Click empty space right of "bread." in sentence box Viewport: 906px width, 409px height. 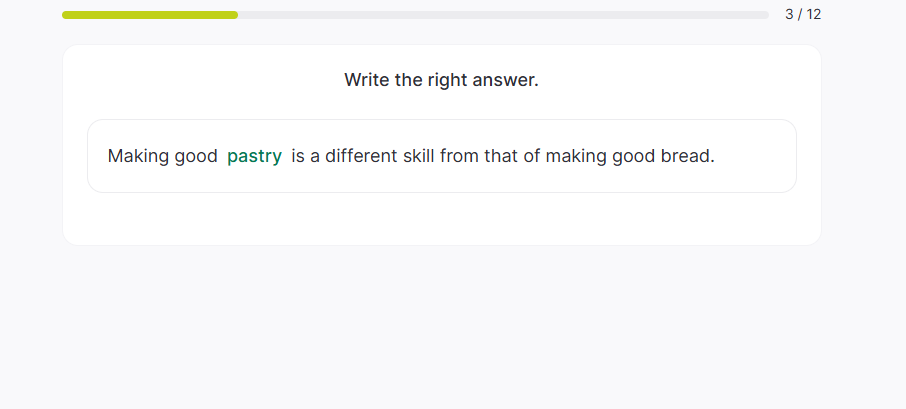coord(755,156)
